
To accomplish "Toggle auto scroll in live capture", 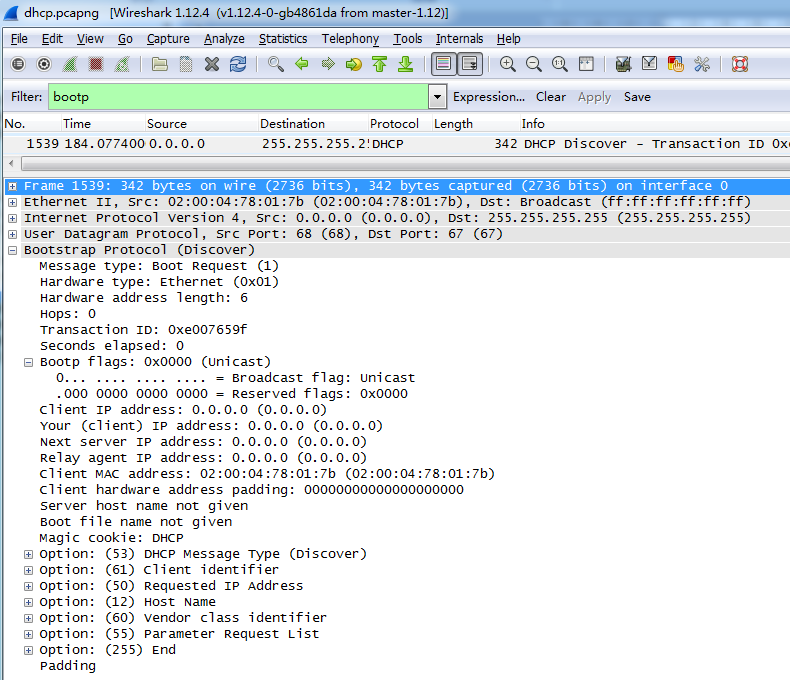I will pos(470,64).
